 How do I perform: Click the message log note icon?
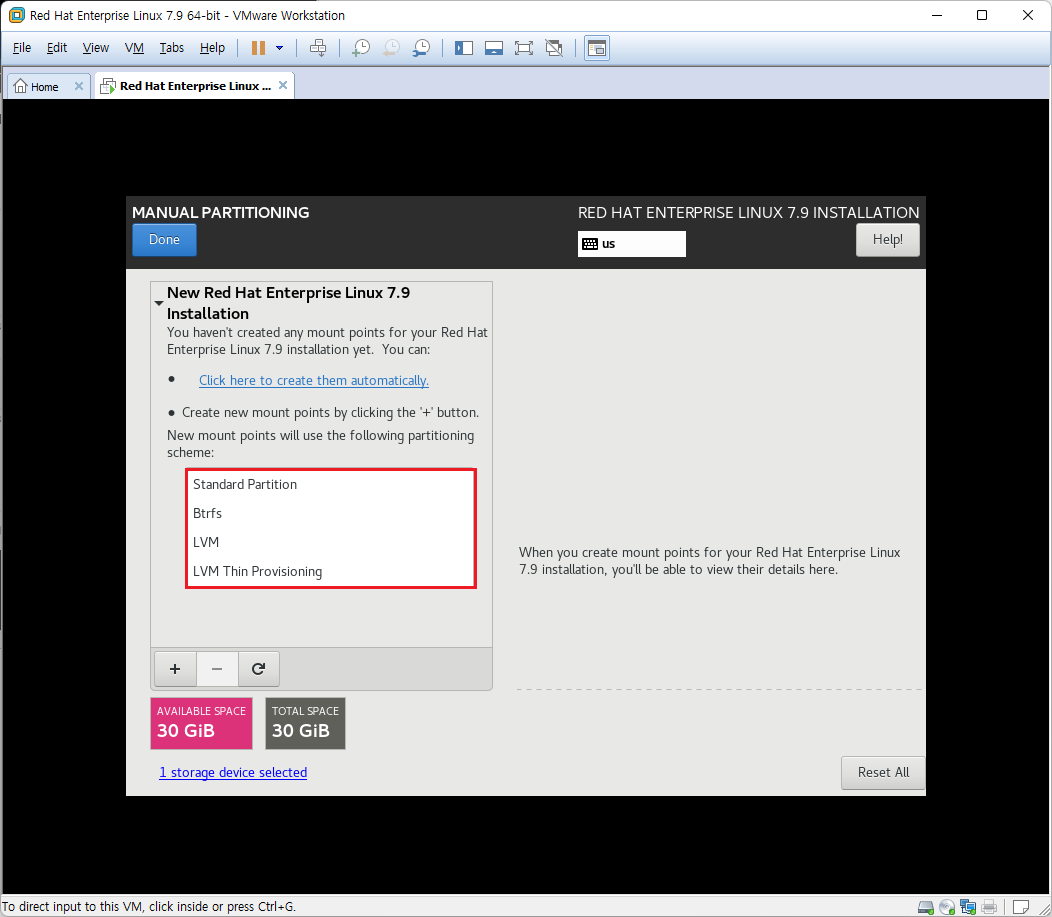tap(1020, 908)
